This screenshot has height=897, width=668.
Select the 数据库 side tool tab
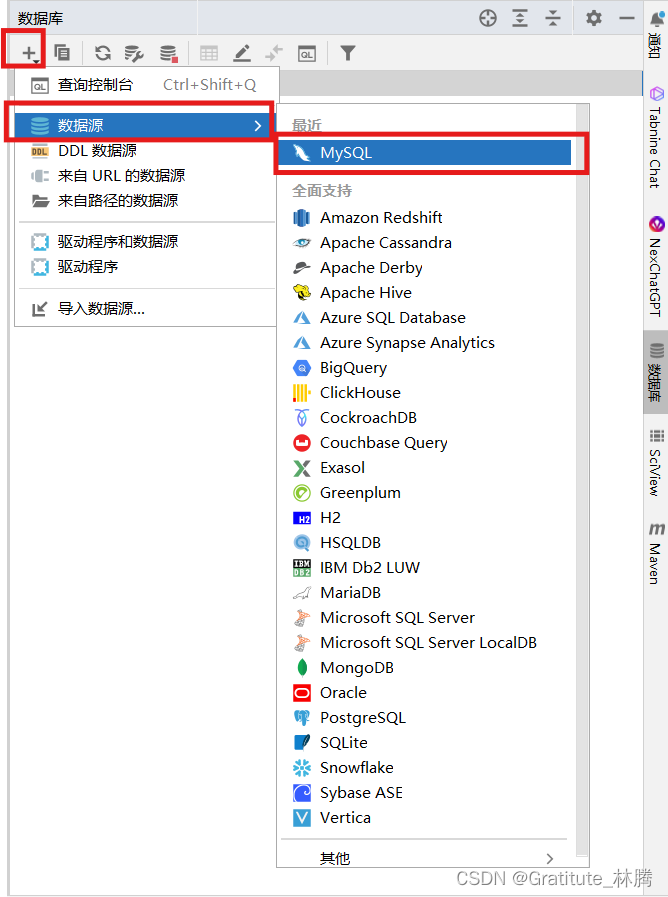click(x=656, y=371)
